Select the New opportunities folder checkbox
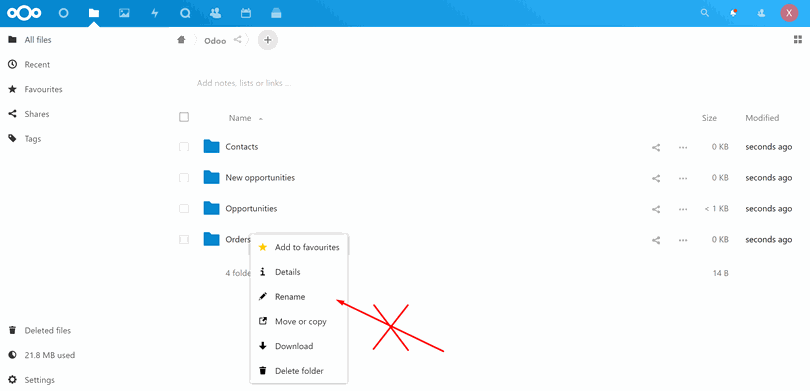 (x=184, y=178)
